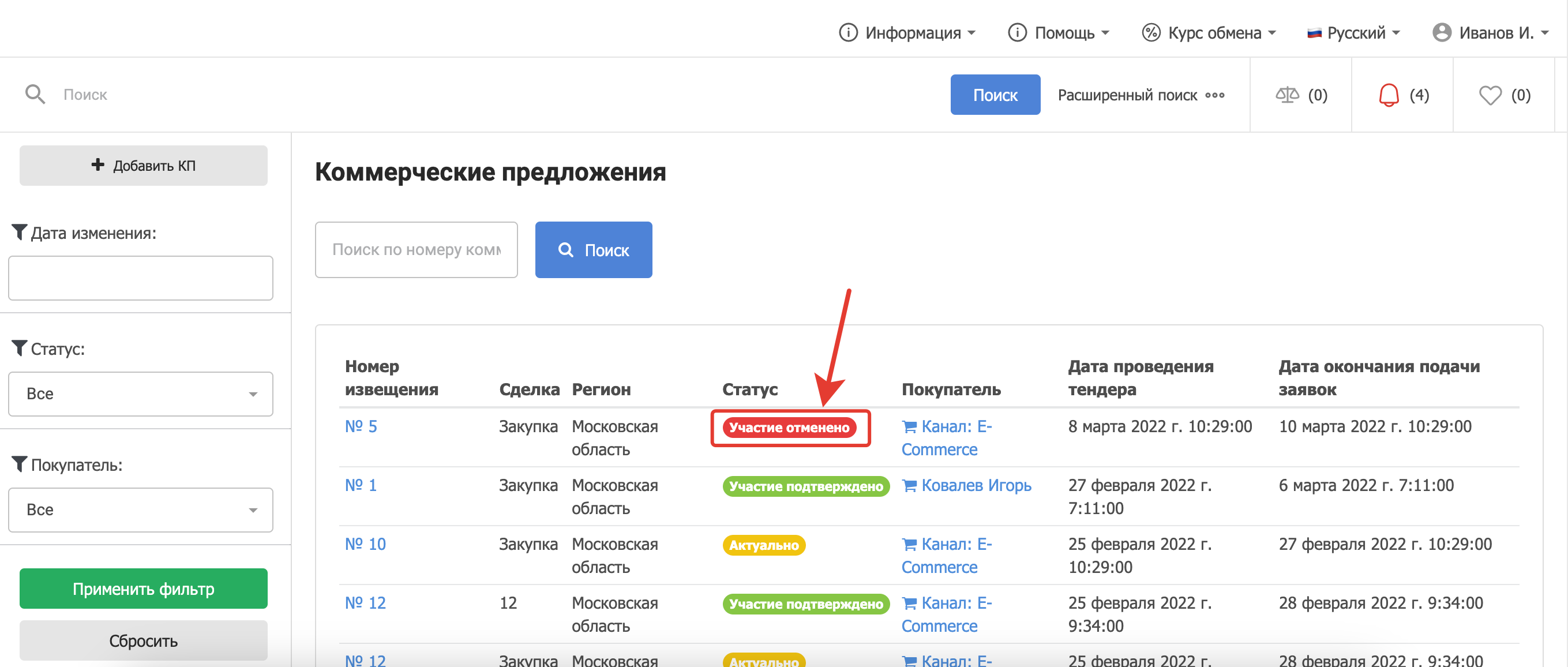The width and height of the screenshot is (1568, 667).
Task: Click the shopping cart icon beside Ковалев Игорь
Action: click(x=909, y=486)
